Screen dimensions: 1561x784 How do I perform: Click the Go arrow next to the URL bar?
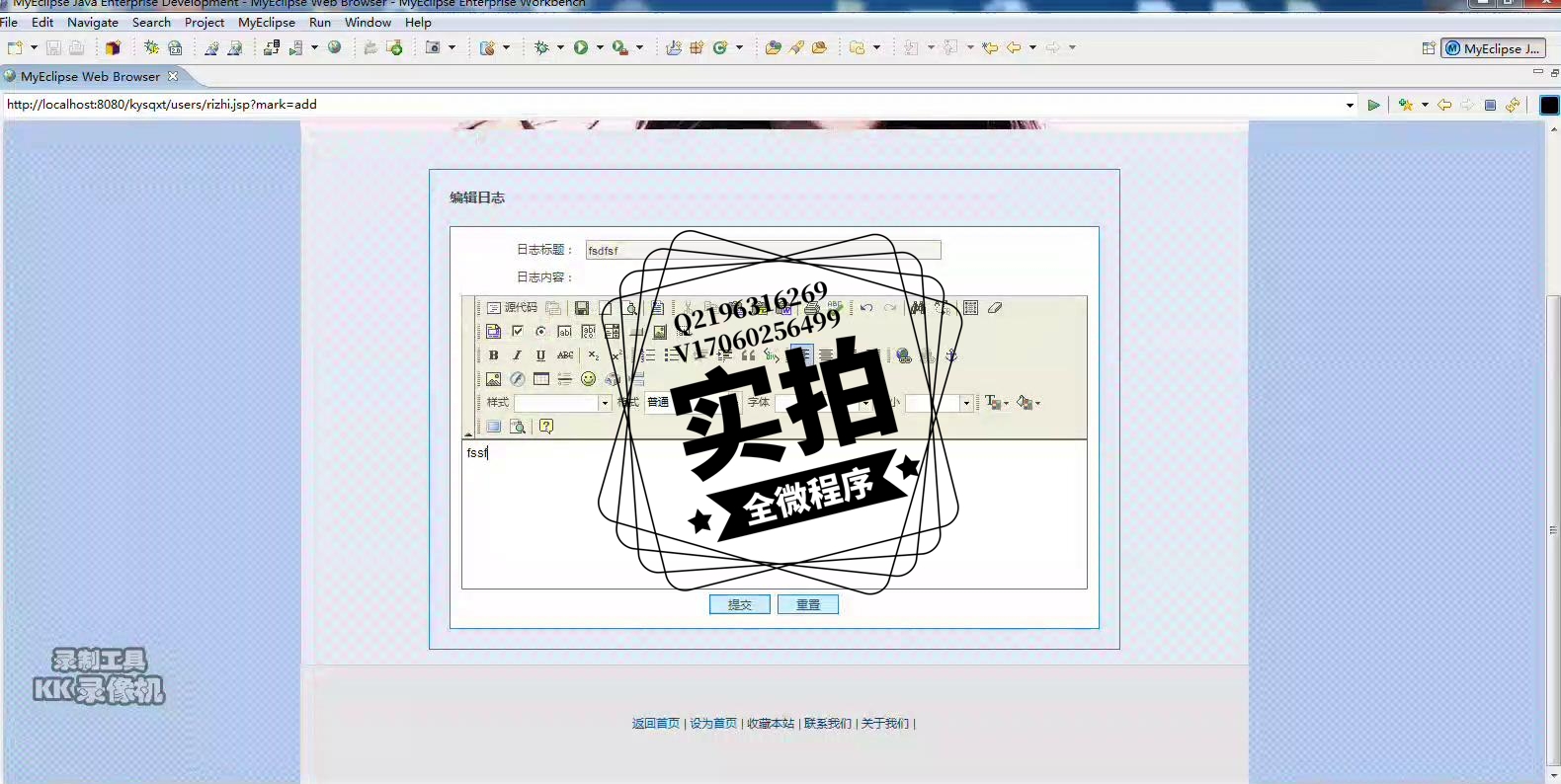(1373, 105)
